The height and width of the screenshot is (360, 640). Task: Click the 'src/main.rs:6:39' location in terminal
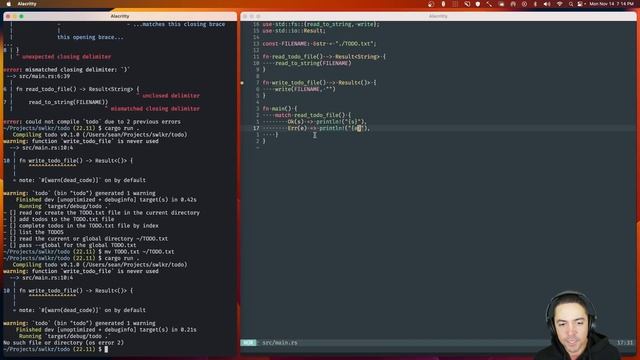tap(43, 76)
